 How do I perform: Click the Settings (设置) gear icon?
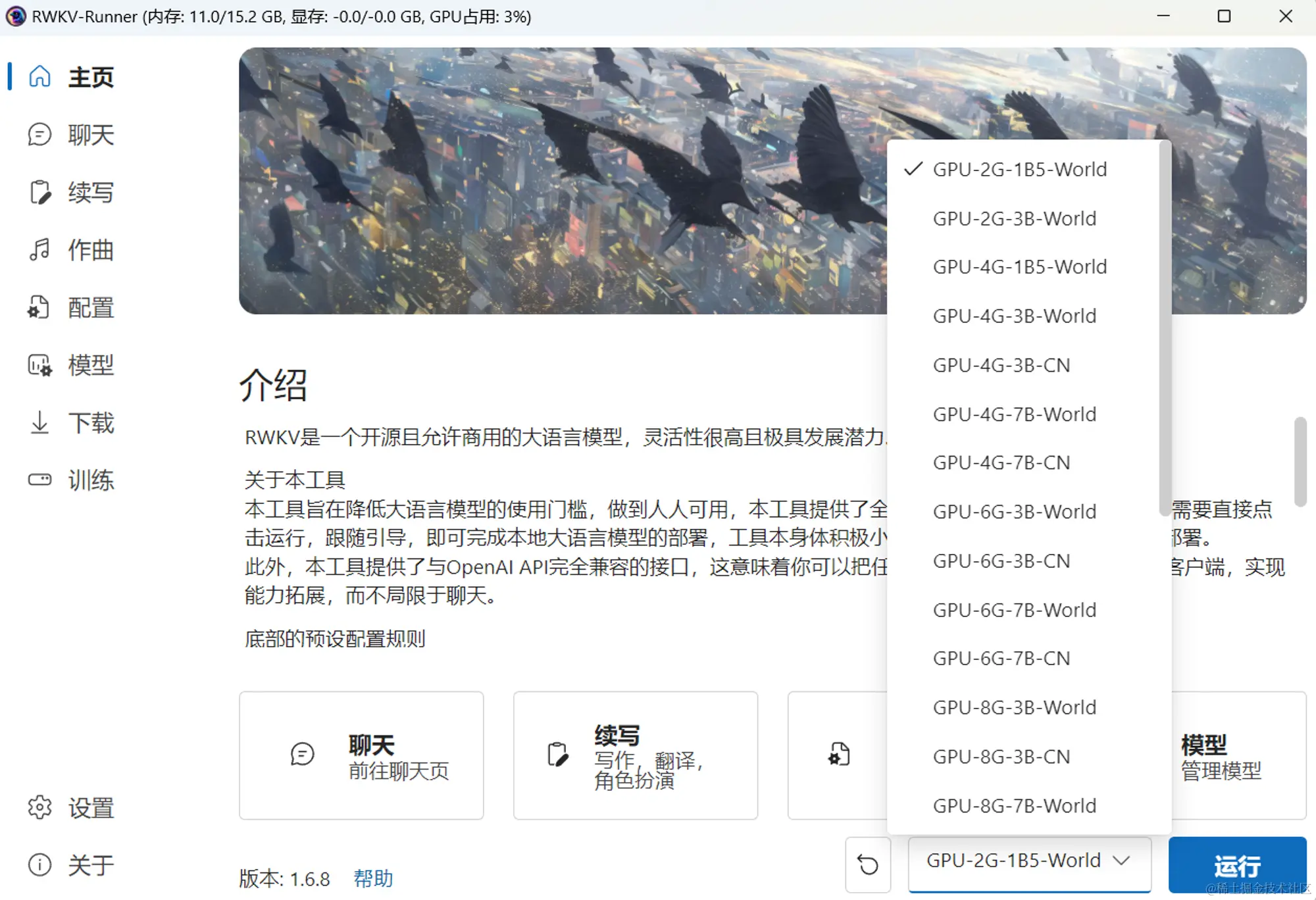(39, 807)
